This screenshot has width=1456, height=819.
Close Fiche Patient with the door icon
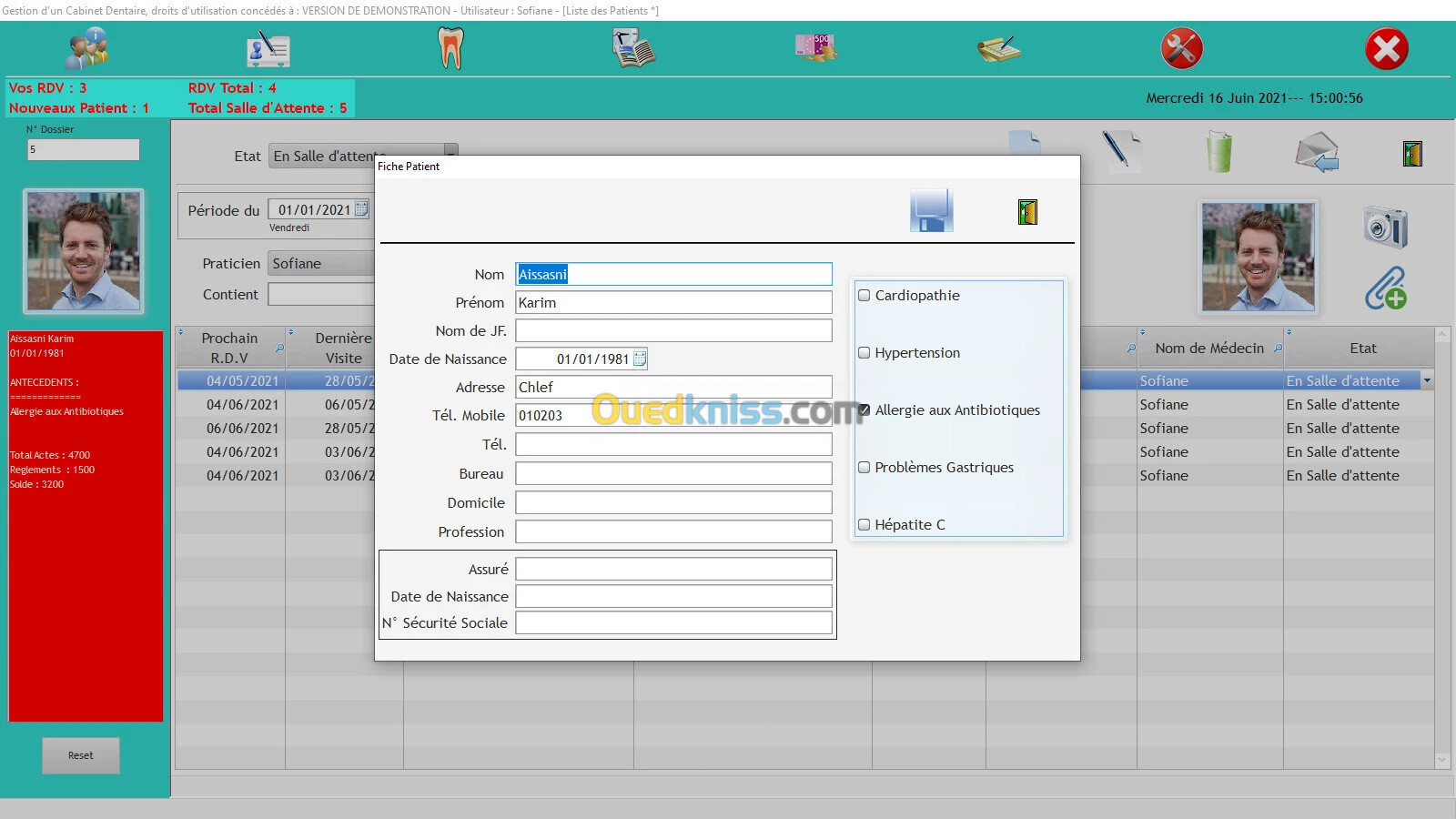[x=1027, y=212]
